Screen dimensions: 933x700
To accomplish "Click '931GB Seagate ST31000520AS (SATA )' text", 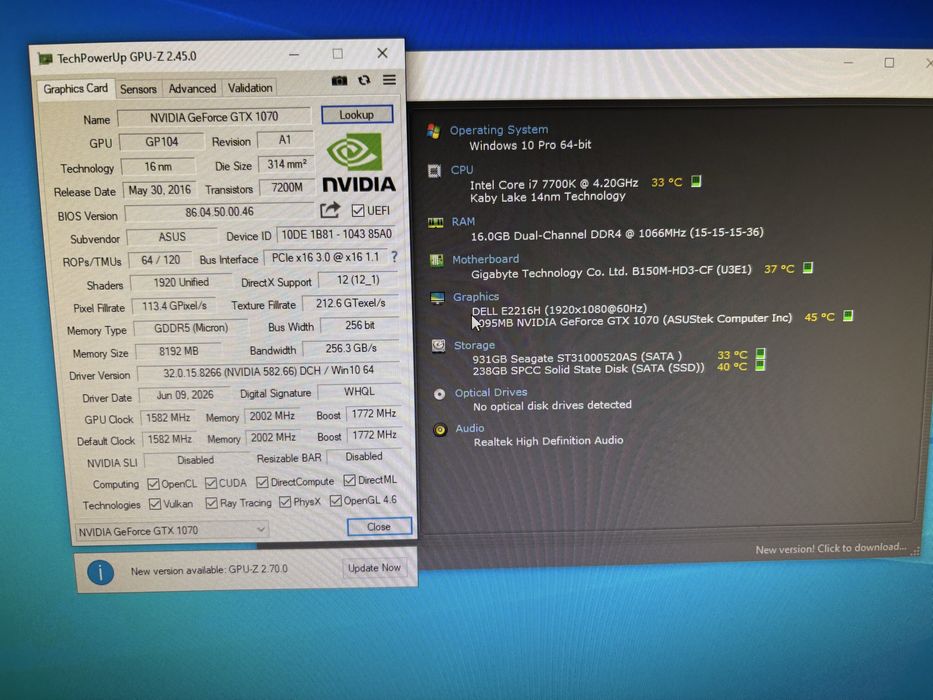I will pos(577,357).
